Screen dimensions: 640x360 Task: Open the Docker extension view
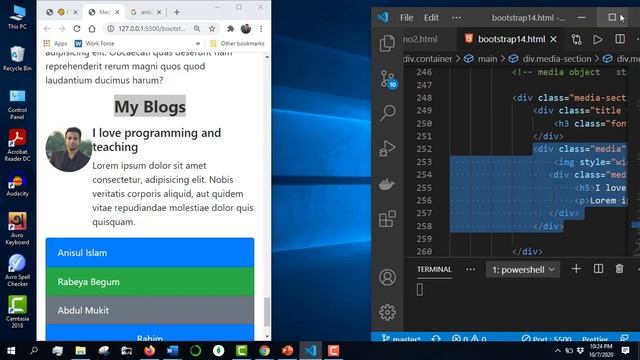(387, 184)
